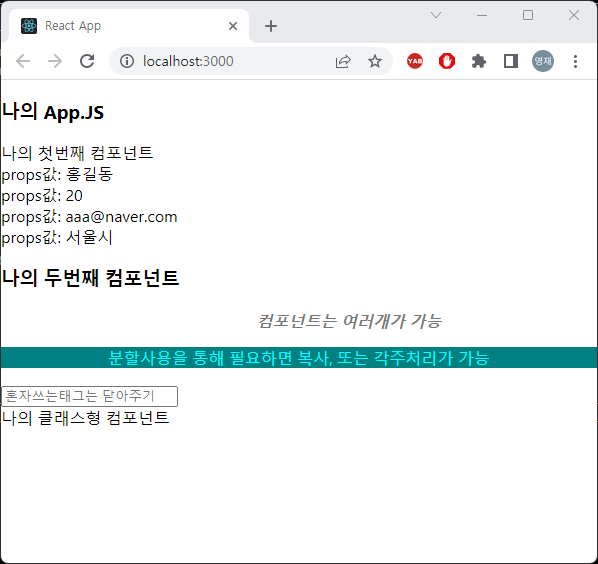Click the 혼자쓰는태그는 닫아주기 input field

tap(89, 396)
